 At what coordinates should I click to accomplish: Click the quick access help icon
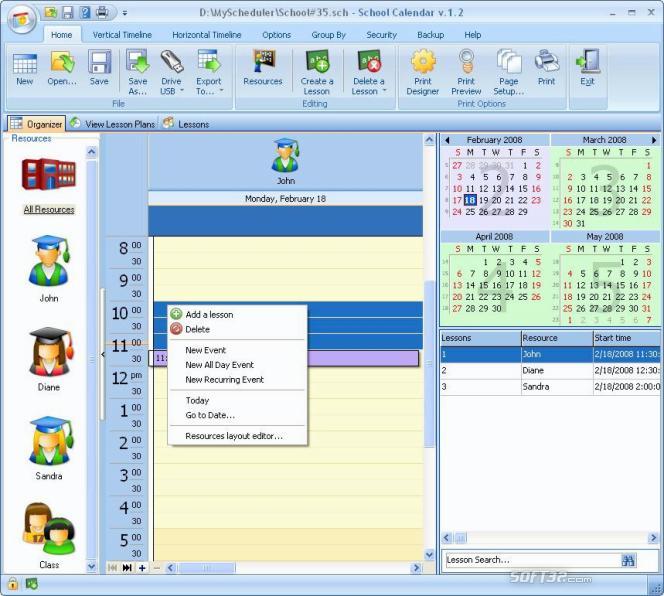click(85, 13)
